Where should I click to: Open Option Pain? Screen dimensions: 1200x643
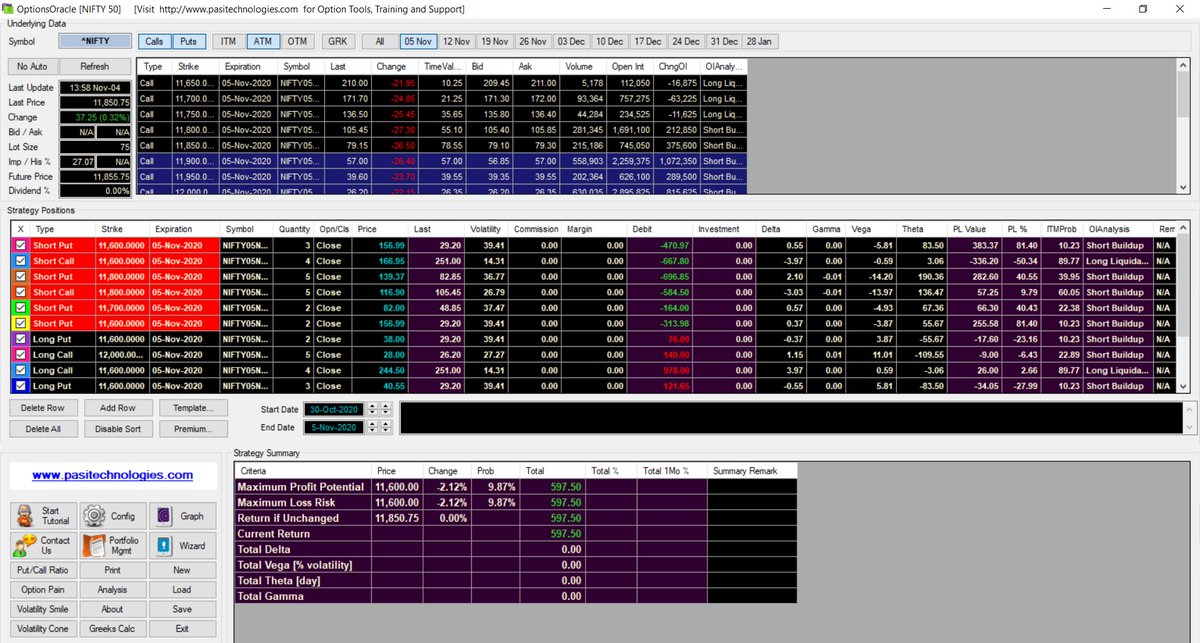[x=43, y=590]
